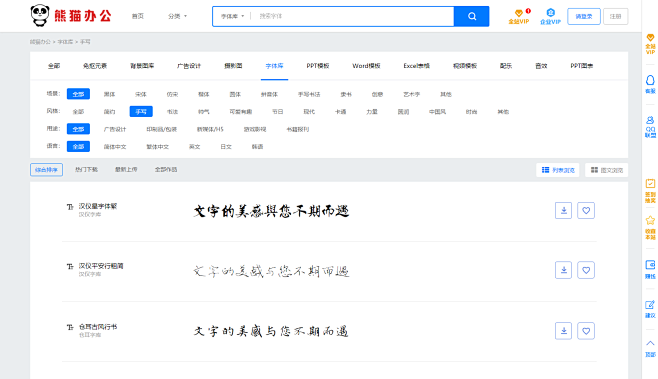Open the 客服 customer service sidebar icon
This screenshot has width=658, height=379.
(650, 84)
